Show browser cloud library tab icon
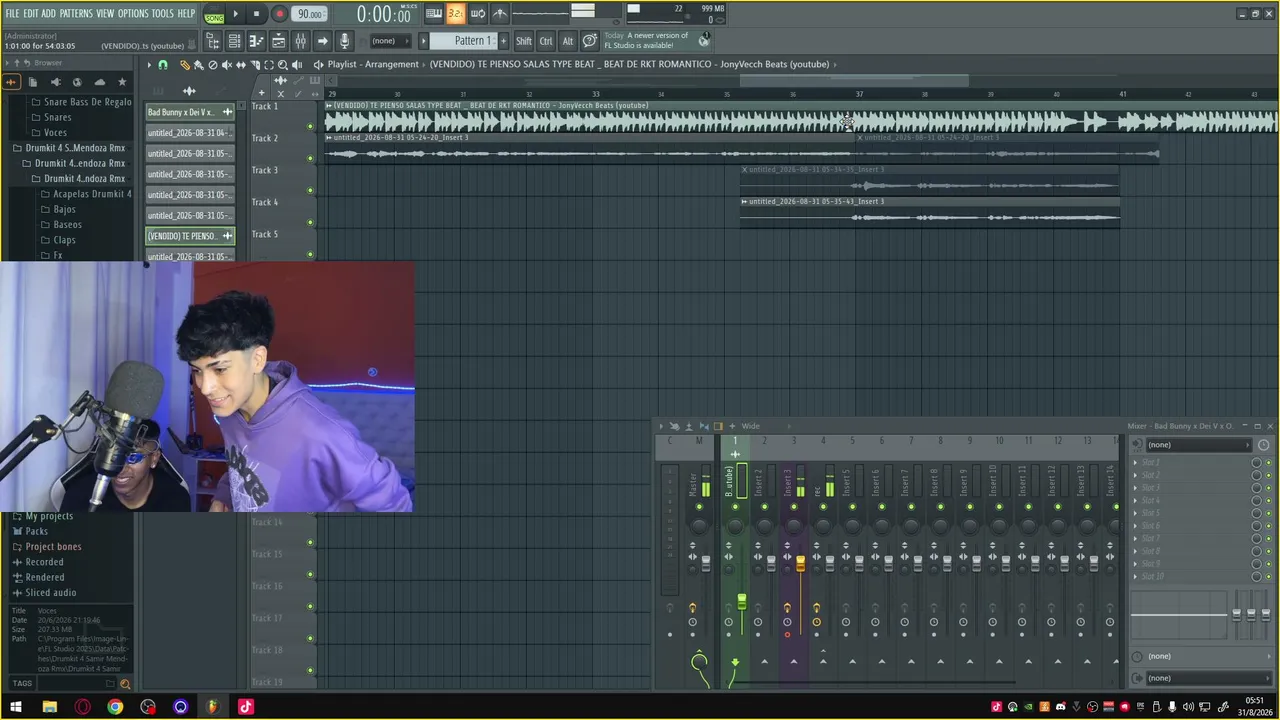The image size is (1280, 720). click(x=99, y=82)
